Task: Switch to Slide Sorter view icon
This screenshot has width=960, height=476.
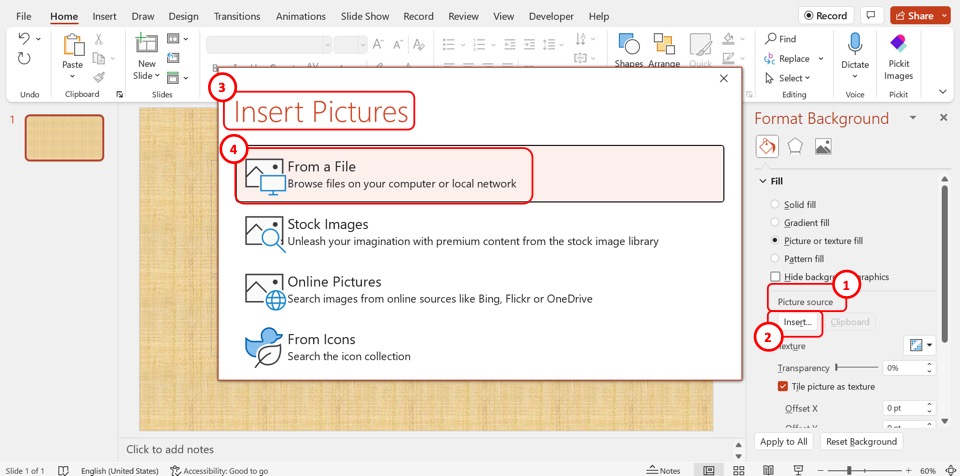Action: coord(739,470)
